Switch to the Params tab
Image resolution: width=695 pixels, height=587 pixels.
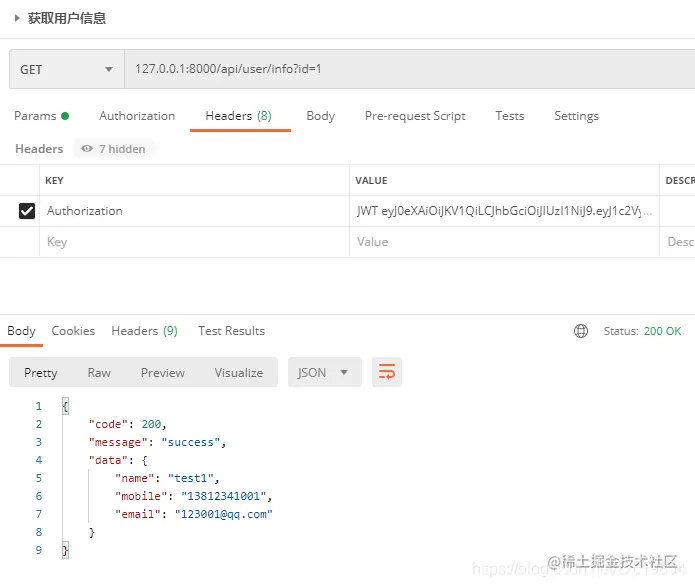pyautogui.click(x=41, y=116)
